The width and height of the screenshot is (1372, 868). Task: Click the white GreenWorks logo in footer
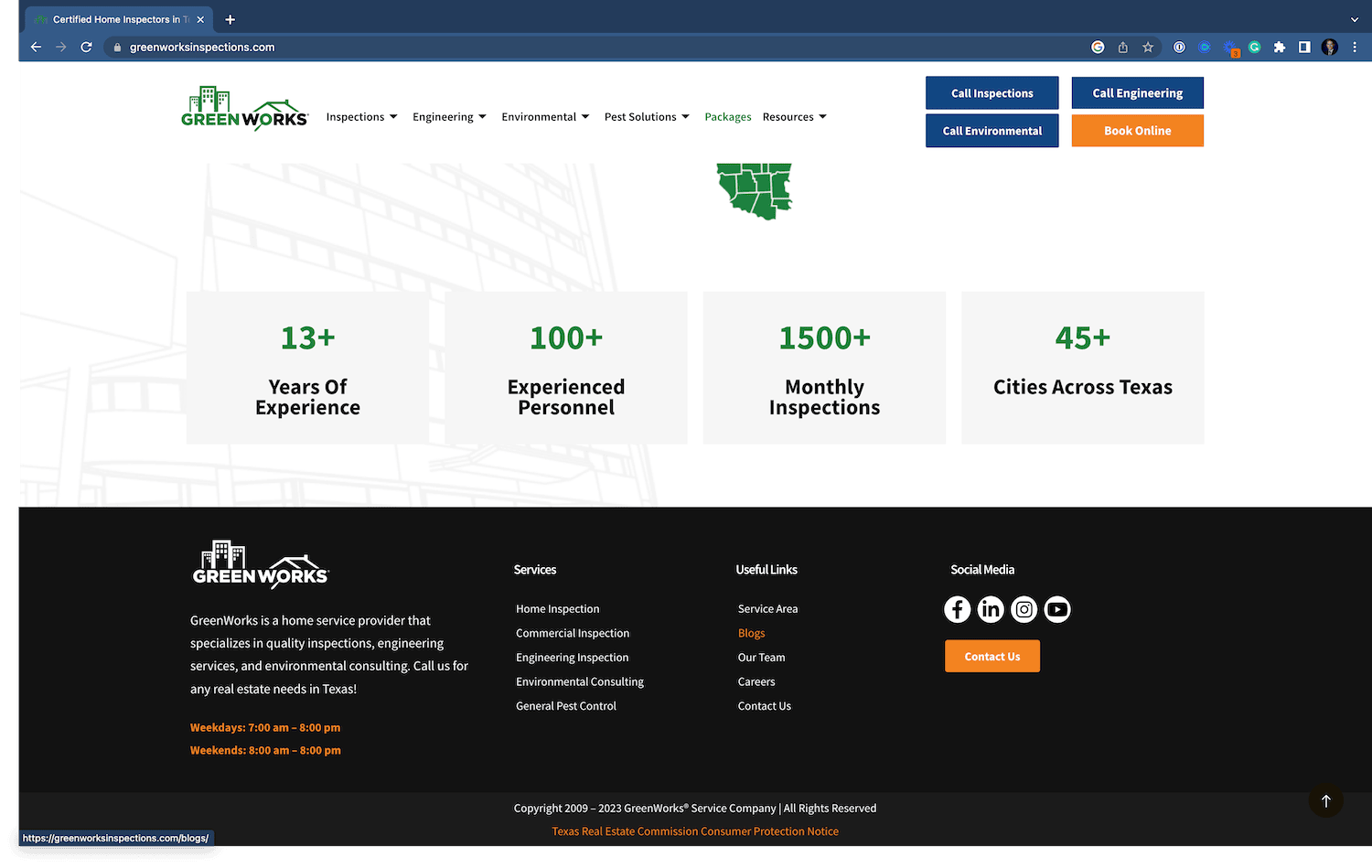(x=261, y=563)
